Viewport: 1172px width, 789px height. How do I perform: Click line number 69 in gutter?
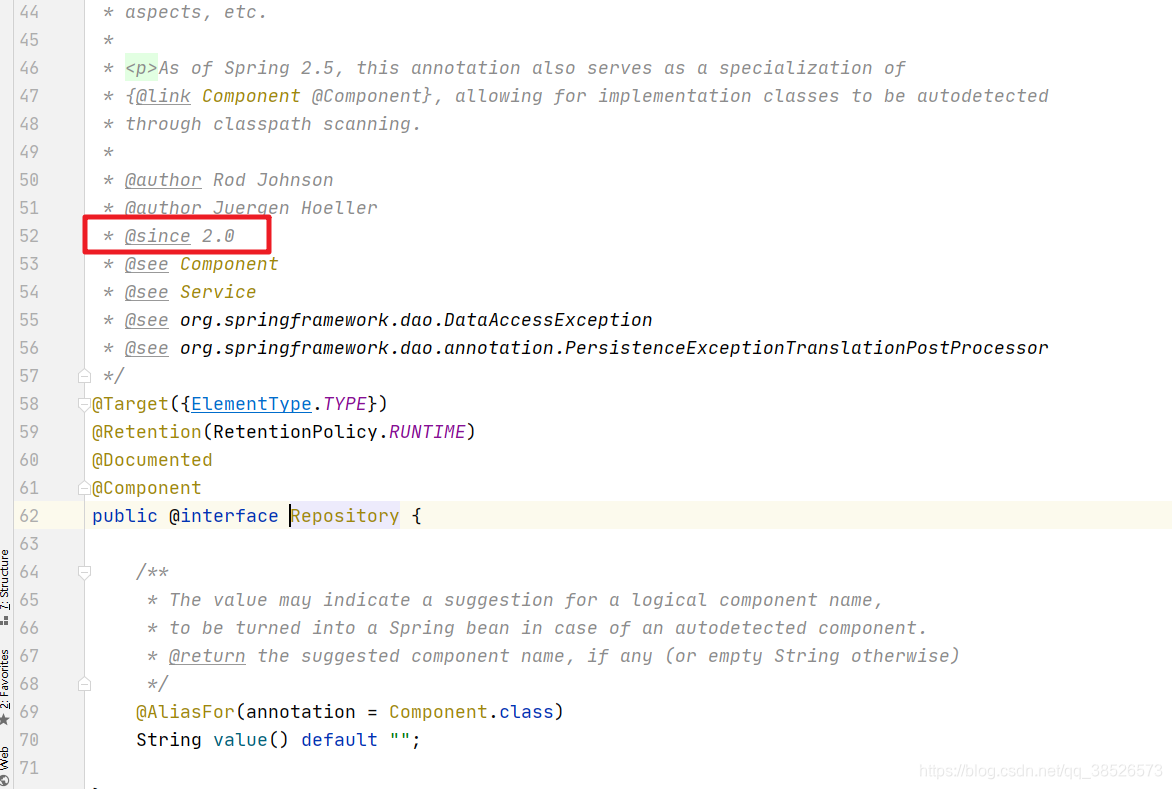point(29,712)
